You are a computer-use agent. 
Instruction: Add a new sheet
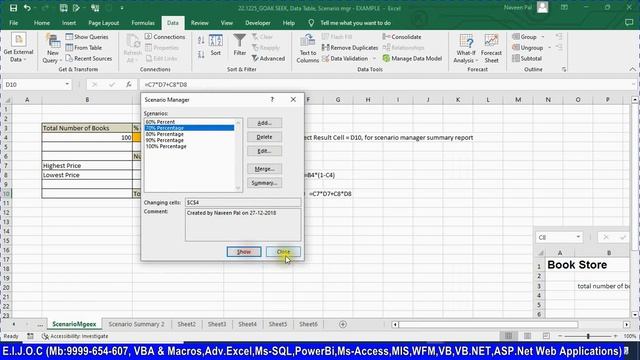[343, 324]
